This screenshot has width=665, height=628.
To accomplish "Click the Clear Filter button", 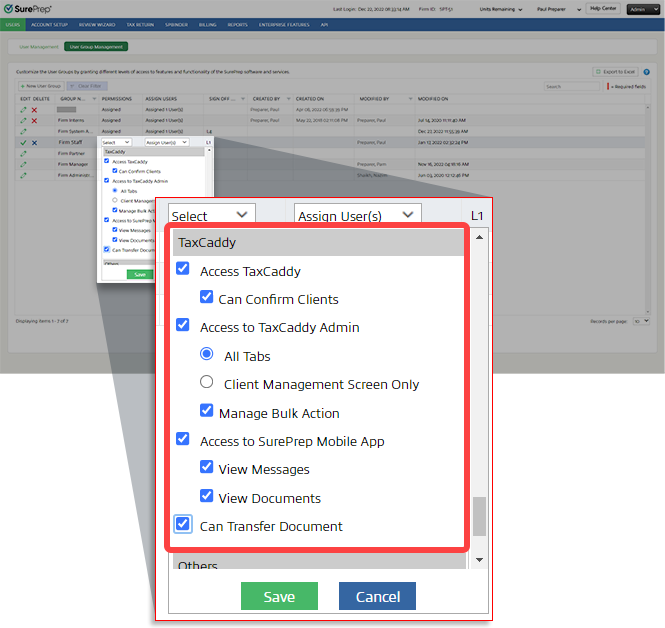I will (87, 86).
